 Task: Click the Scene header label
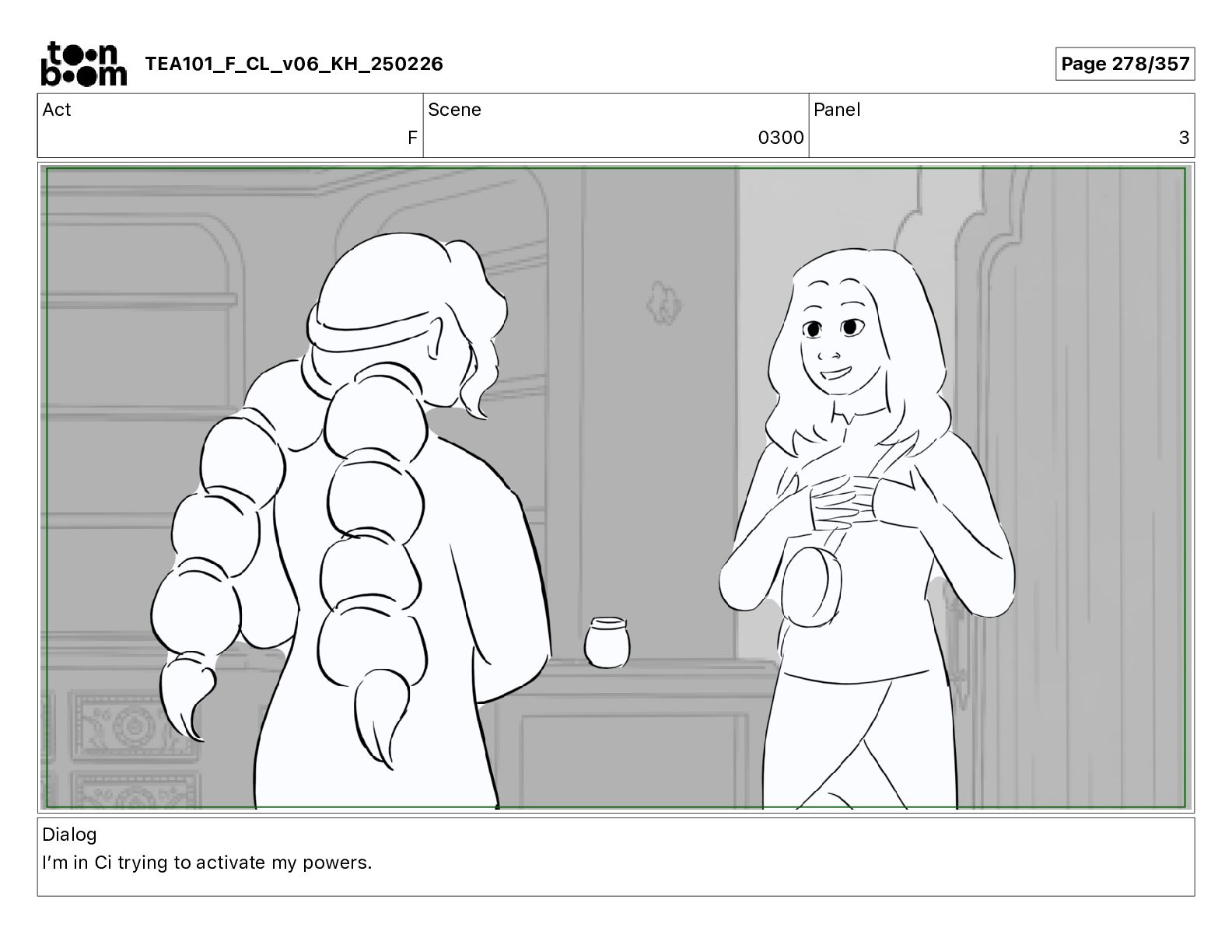(454, 110)
